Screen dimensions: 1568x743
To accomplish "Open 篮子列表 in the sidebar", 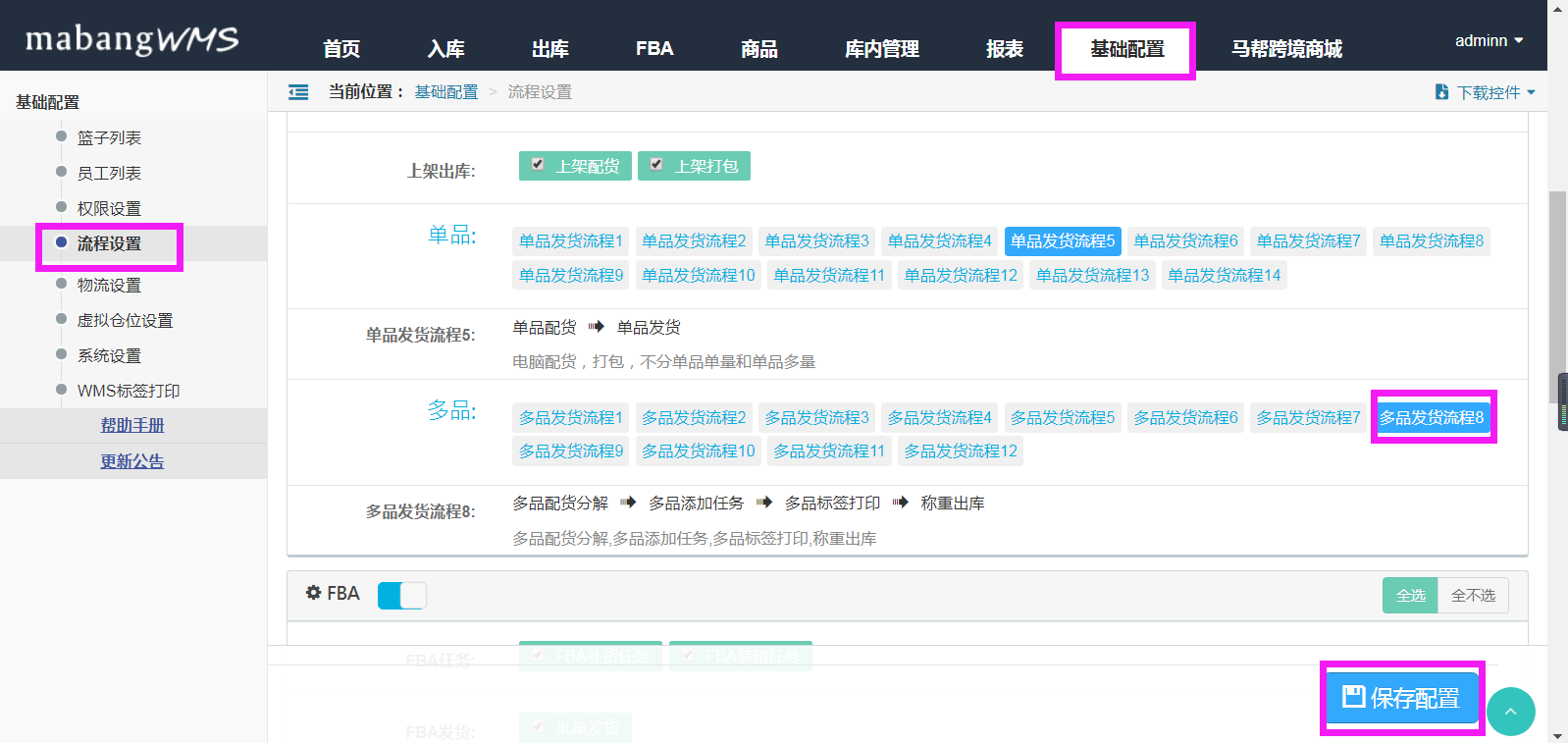I will [109, 138].
